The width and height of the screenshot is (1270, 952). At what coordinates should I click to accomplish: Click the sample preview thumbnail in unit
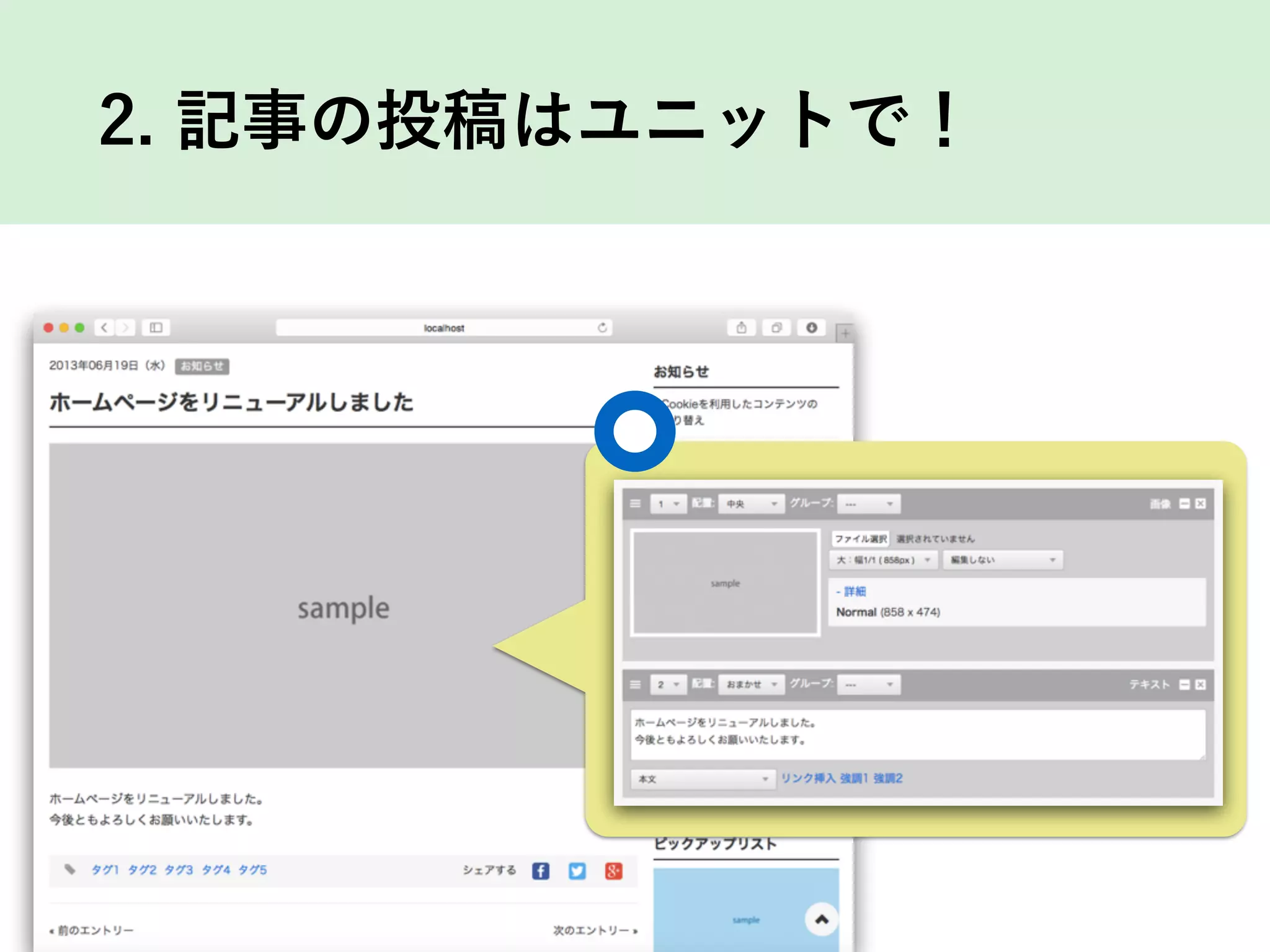pyautogui.click(x=725, y=583)
